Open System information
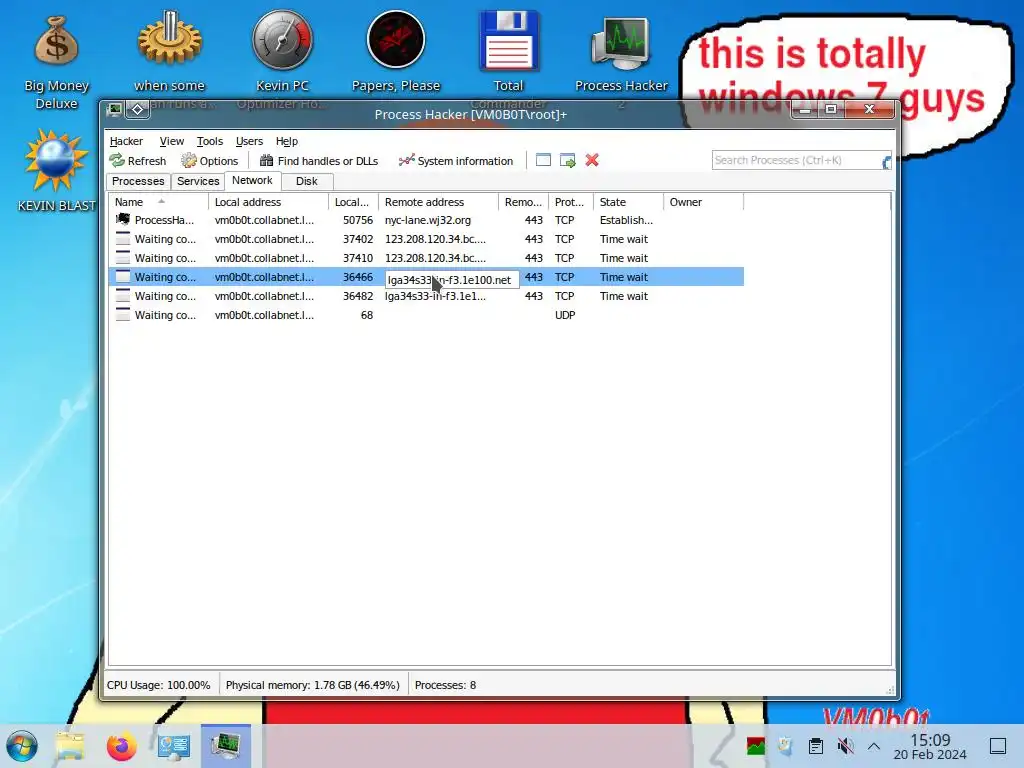Image resolution: width=1024 pixels, height=768 pixels. coord(456,161)
